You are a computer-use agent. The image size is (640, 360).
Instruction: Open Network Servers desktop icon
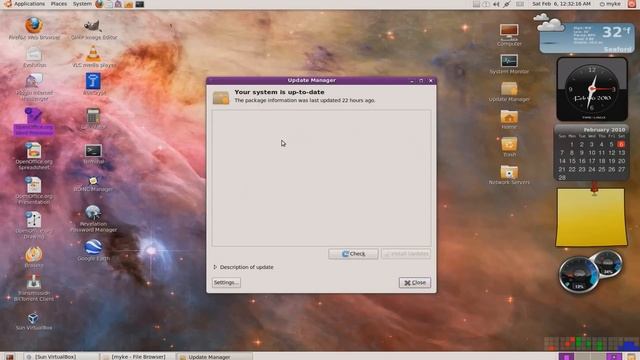pyautogui.click(x=509, y=172)
